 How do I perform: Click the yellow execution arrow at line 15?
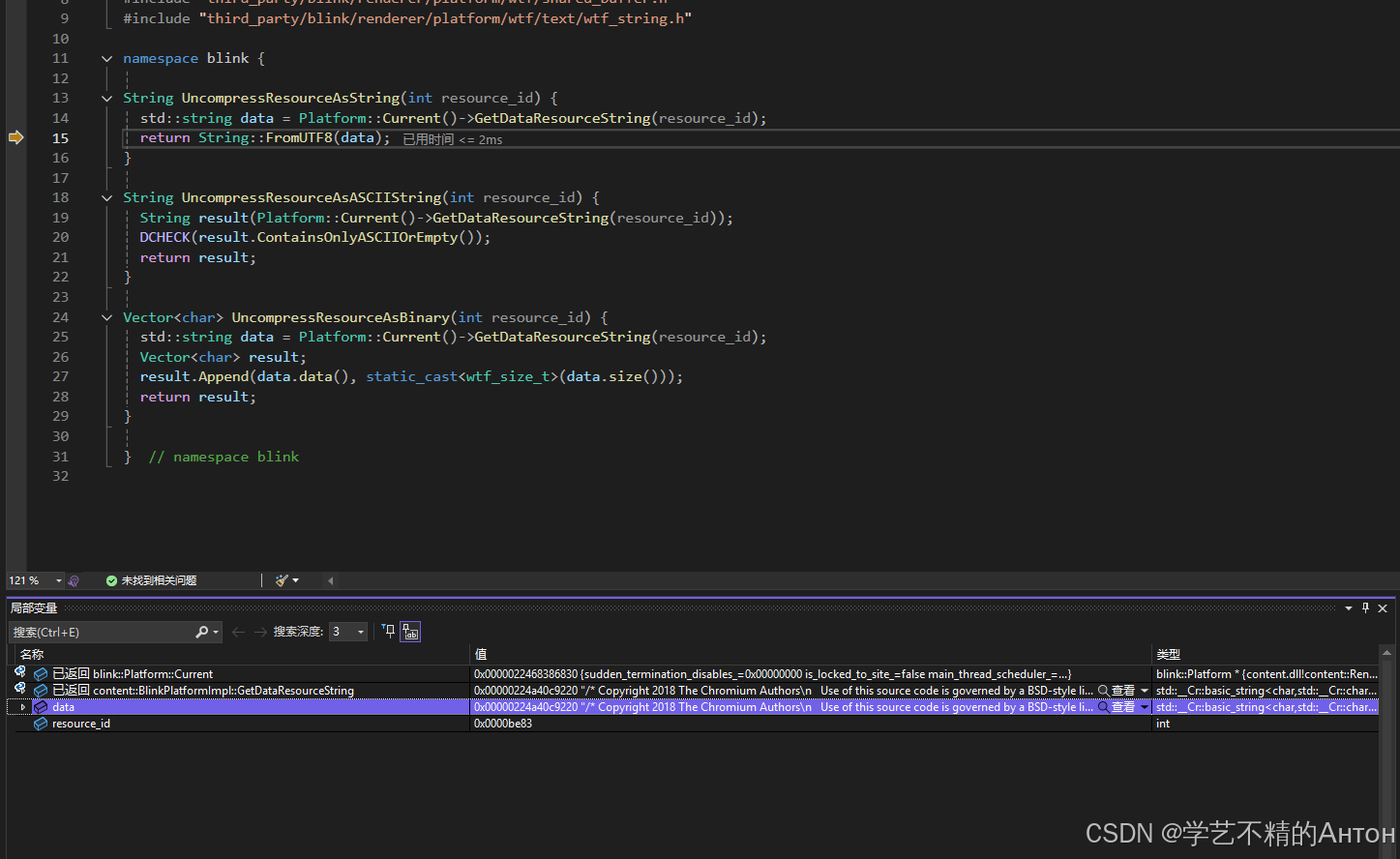click(15, 137)
